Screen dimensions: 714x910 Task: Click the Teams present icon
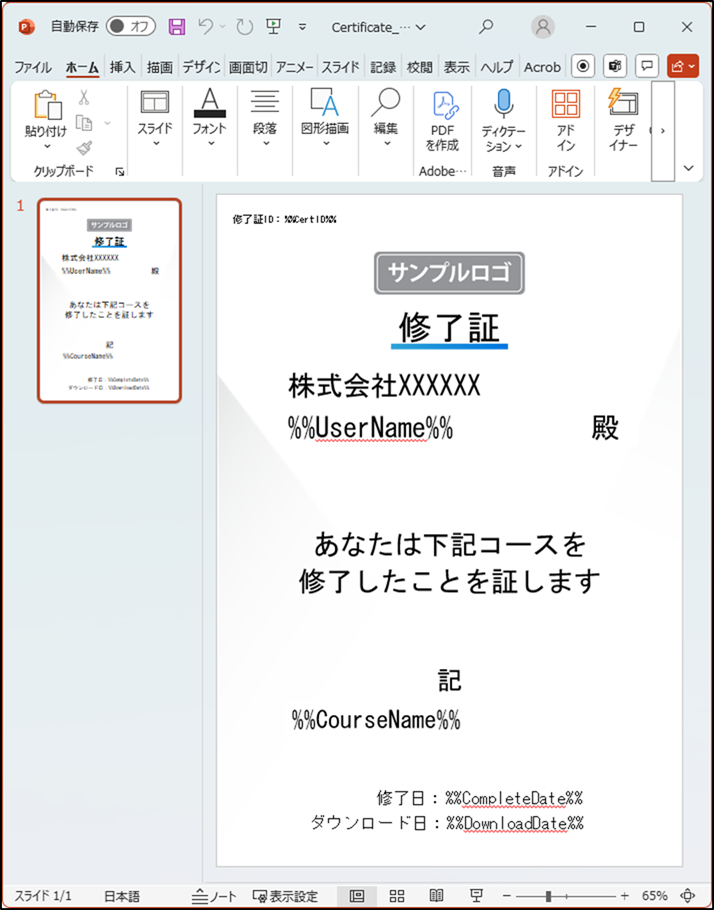615,67
